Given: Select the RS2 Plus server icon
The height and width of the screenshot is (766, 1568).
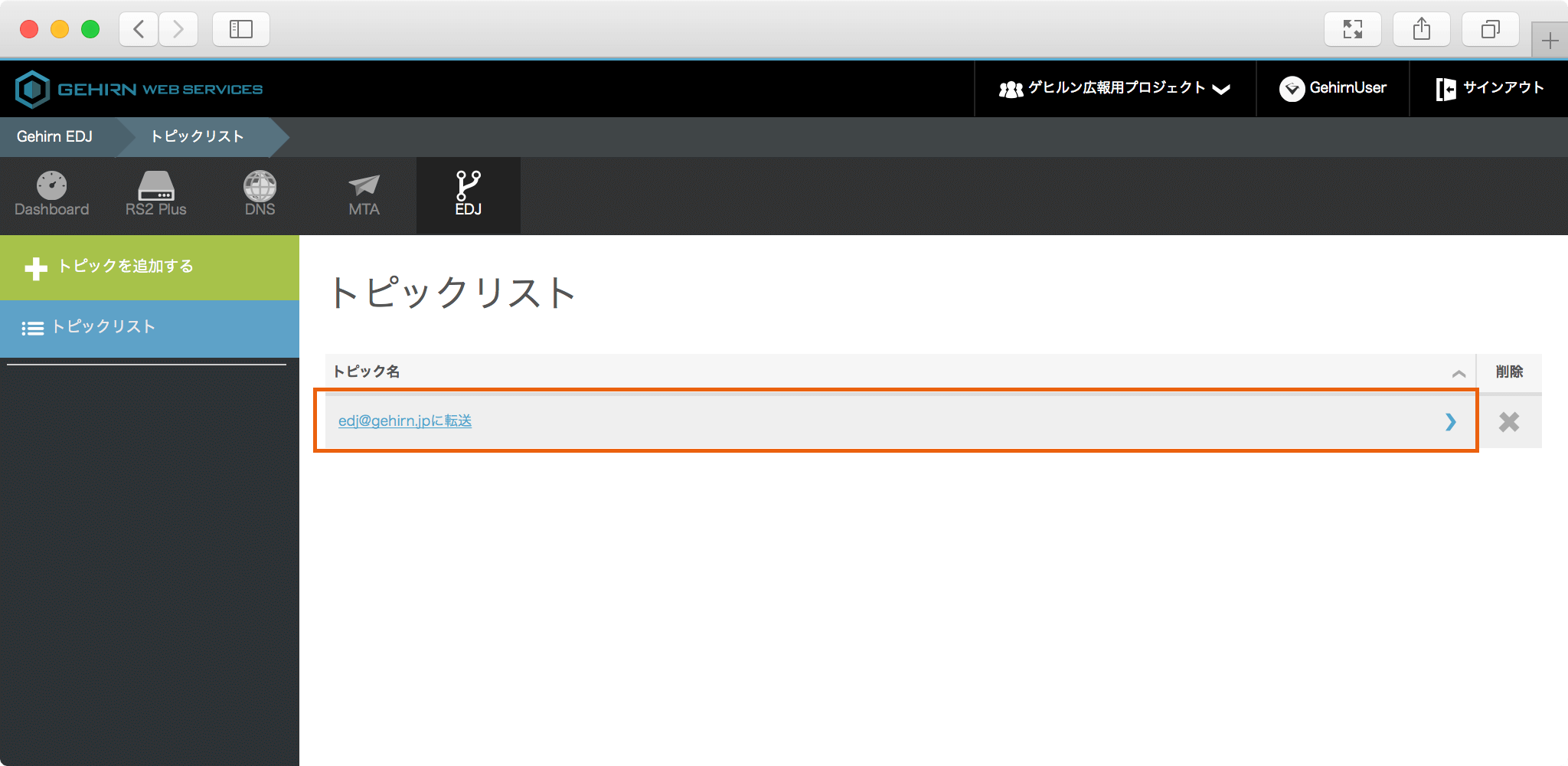Looking at the screenshot, I should click(x=156, y=186).
